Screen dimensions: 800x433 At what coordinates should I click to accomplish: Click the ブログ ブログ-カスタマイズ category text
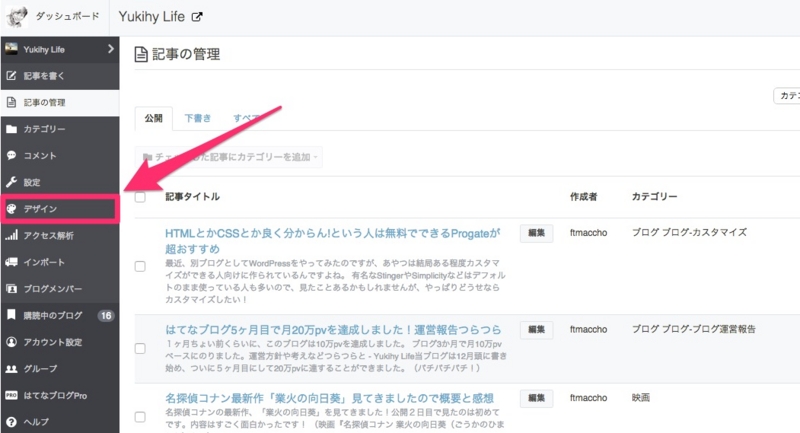689,233
